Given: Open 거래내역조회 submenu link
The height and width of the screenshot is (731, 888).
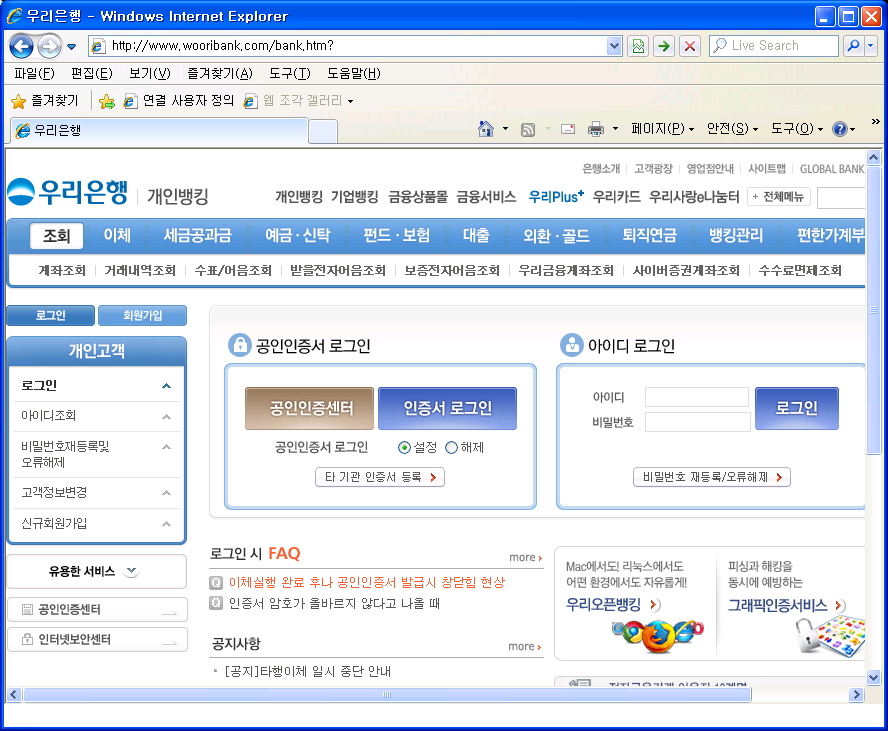Looking at the screenshot, I should point(140,271).
